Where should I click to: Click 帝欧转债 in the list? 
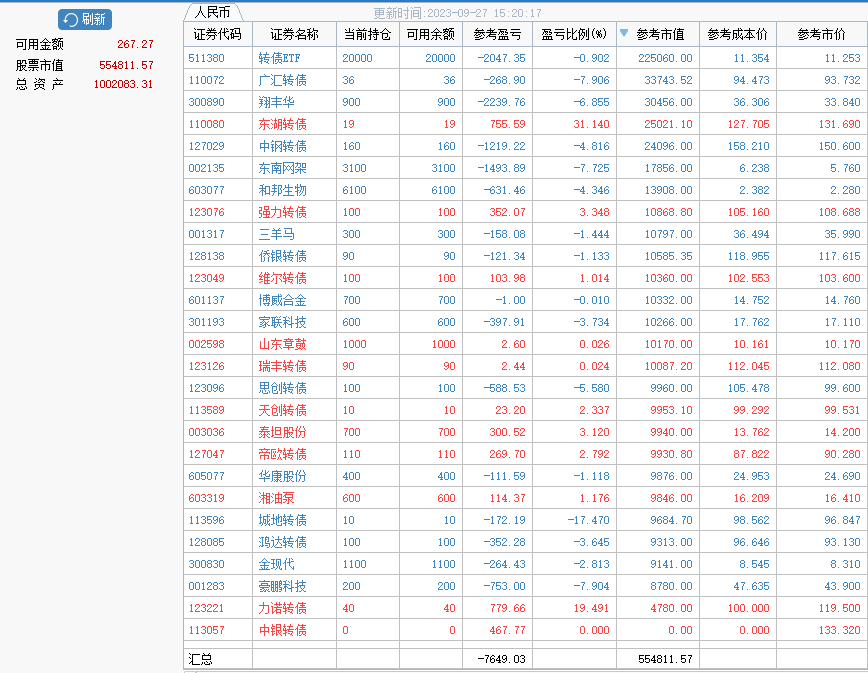(282, 454)
